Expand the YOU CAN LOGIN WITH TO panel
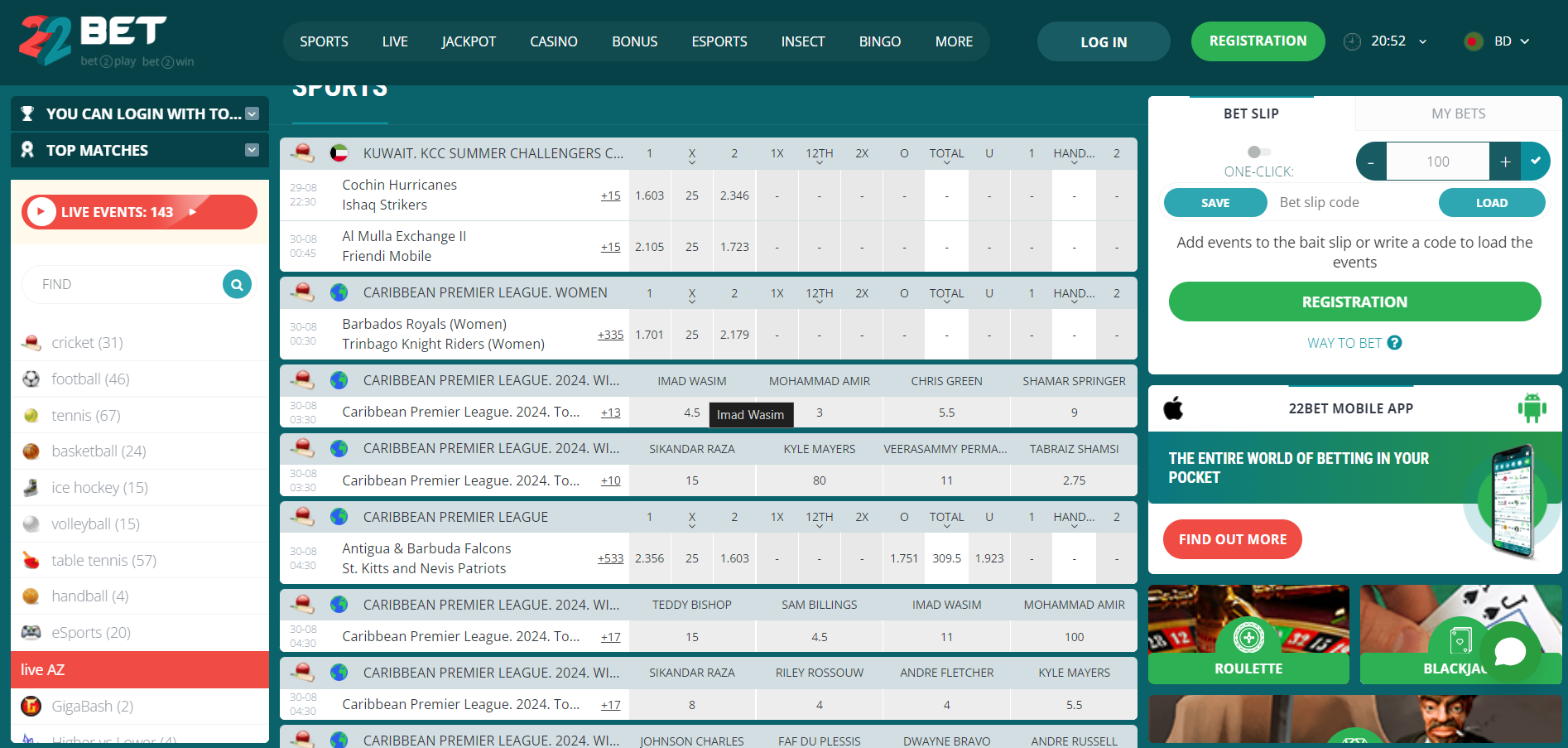Viewport: 1568px width, 748px height. click(x=253, y=113)
